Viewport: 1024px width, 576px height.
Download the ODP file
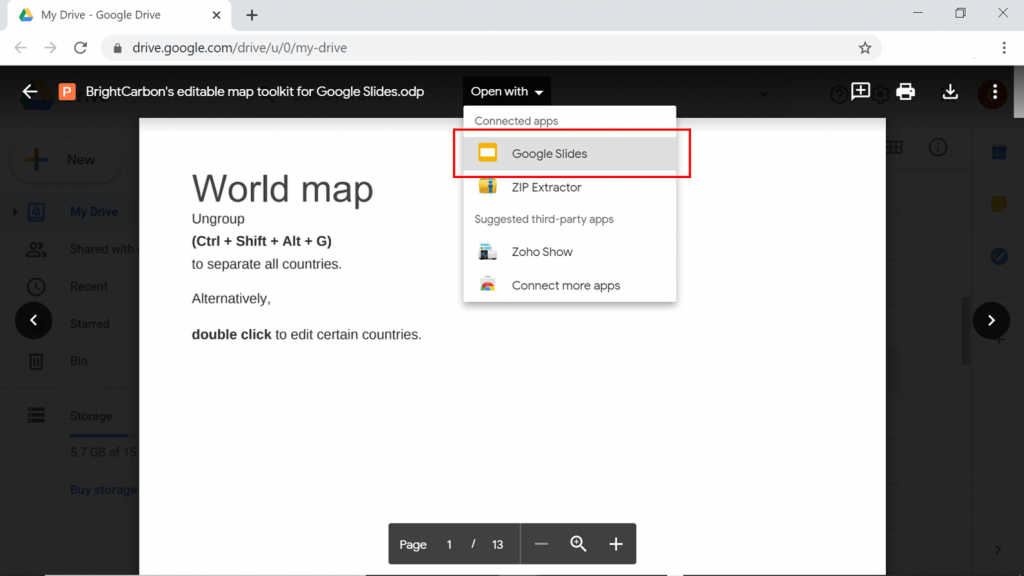(950, 92)
